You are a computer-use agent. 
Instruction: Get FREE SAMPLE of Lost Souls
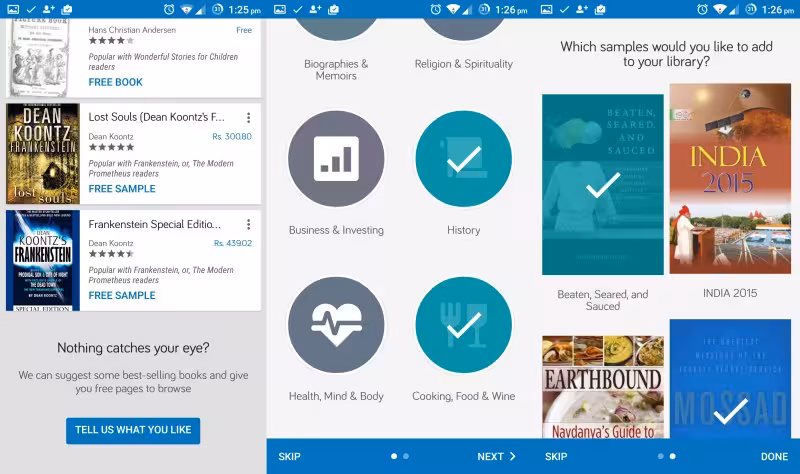tap(122, 189)
